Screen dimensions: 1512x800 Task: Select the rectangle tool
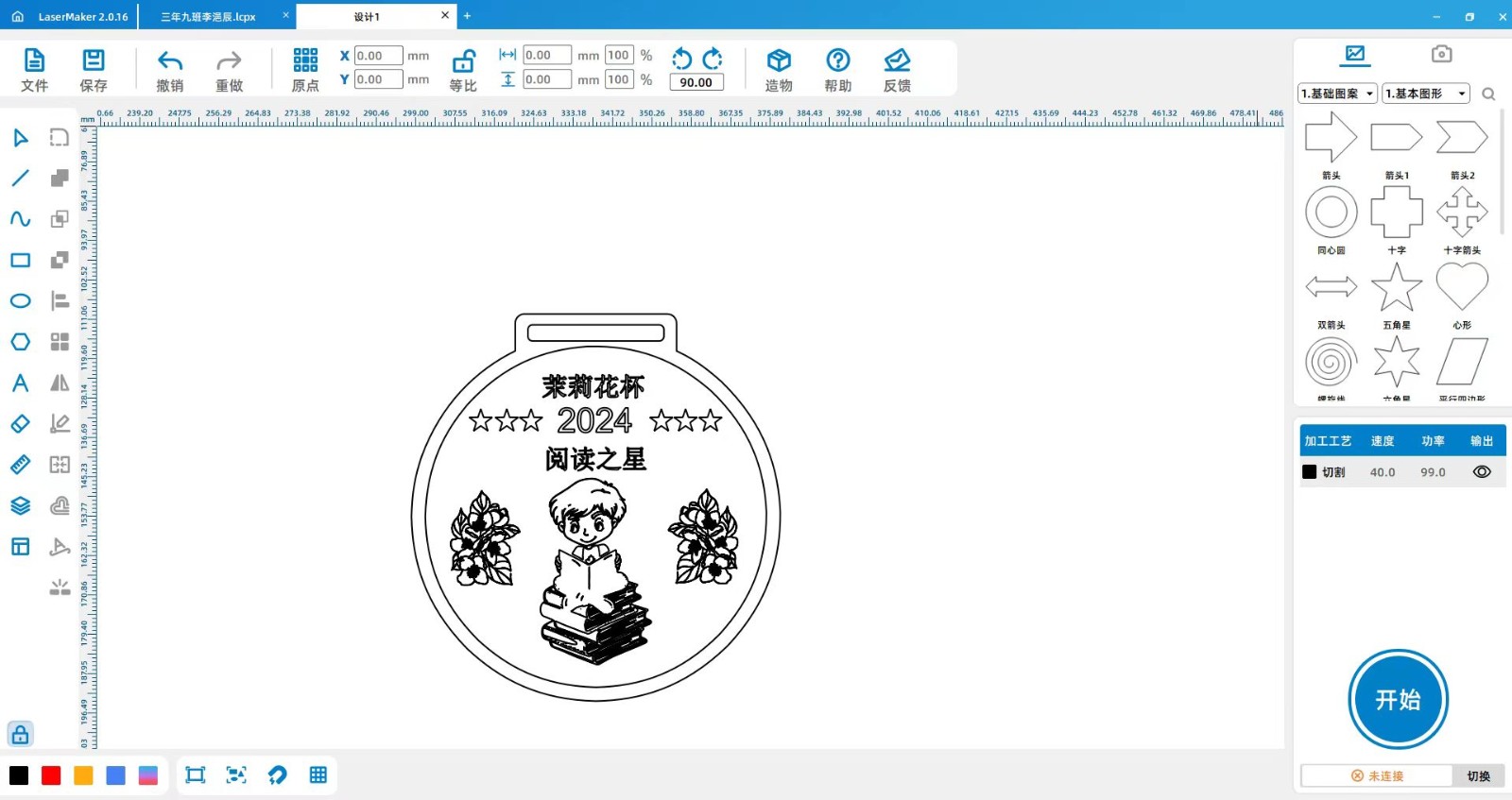click(x=20, y=260)
